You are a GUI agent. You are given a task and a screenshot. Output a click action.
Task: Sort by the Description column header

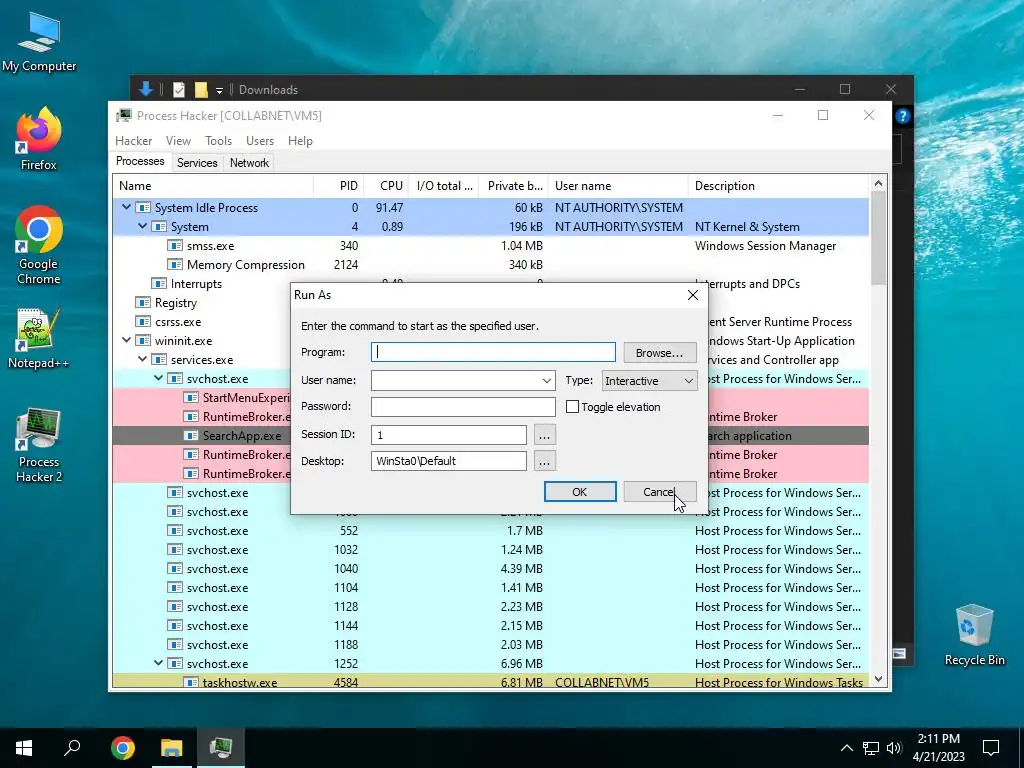778,185
